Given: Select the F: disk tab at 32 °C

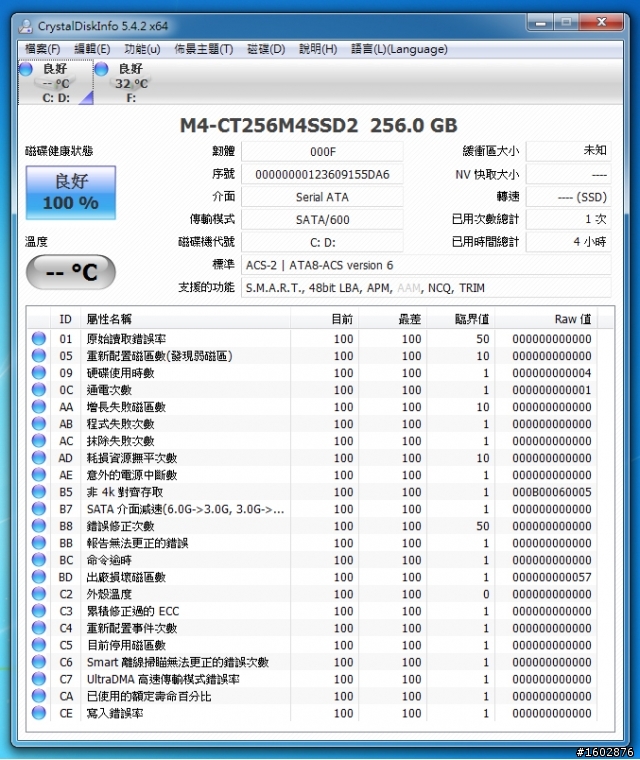Looking at the screenshot, I should (x=130, y=82).
